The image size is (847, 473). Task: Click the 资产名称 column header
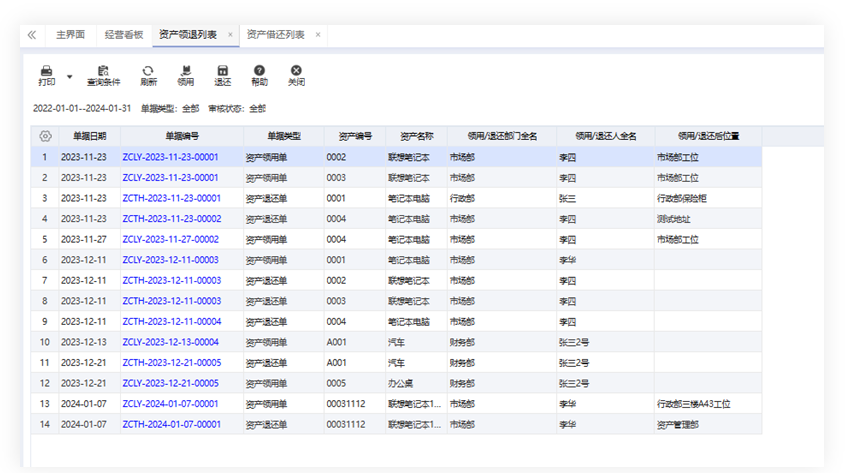tap(416, 136)
